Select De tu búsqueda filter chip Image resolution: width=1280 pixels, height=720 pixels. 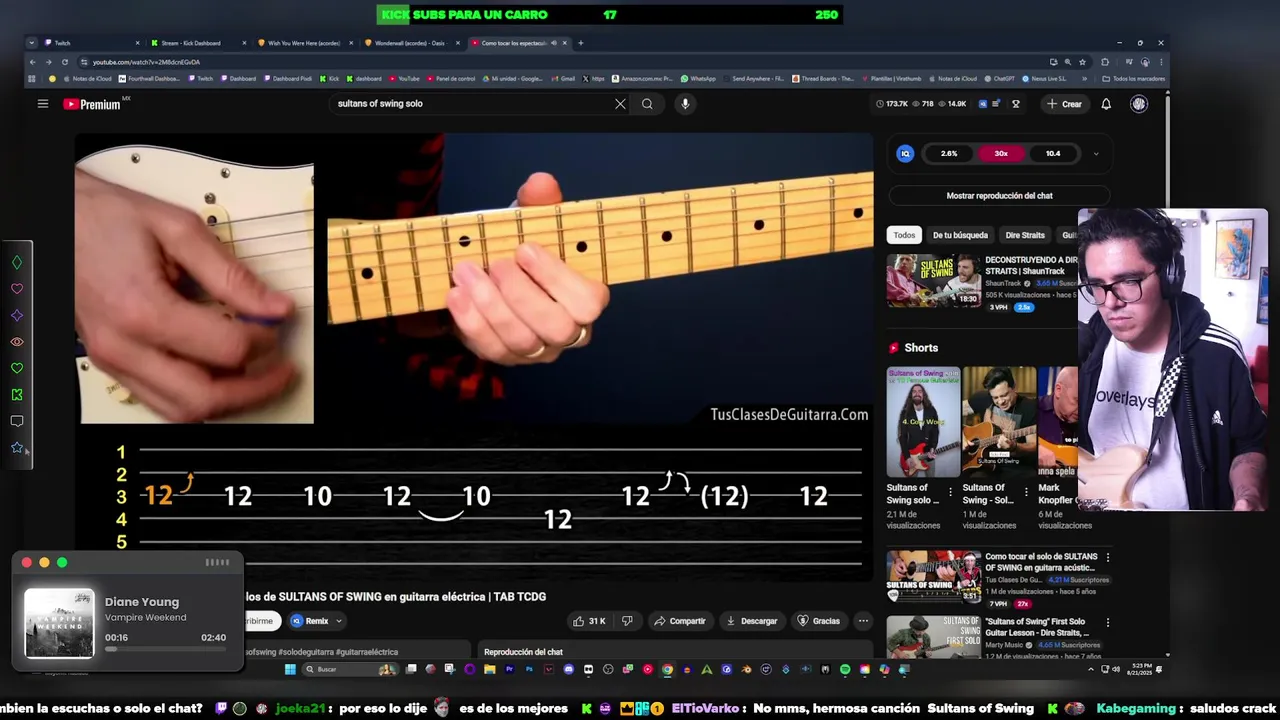pos(960,235)
